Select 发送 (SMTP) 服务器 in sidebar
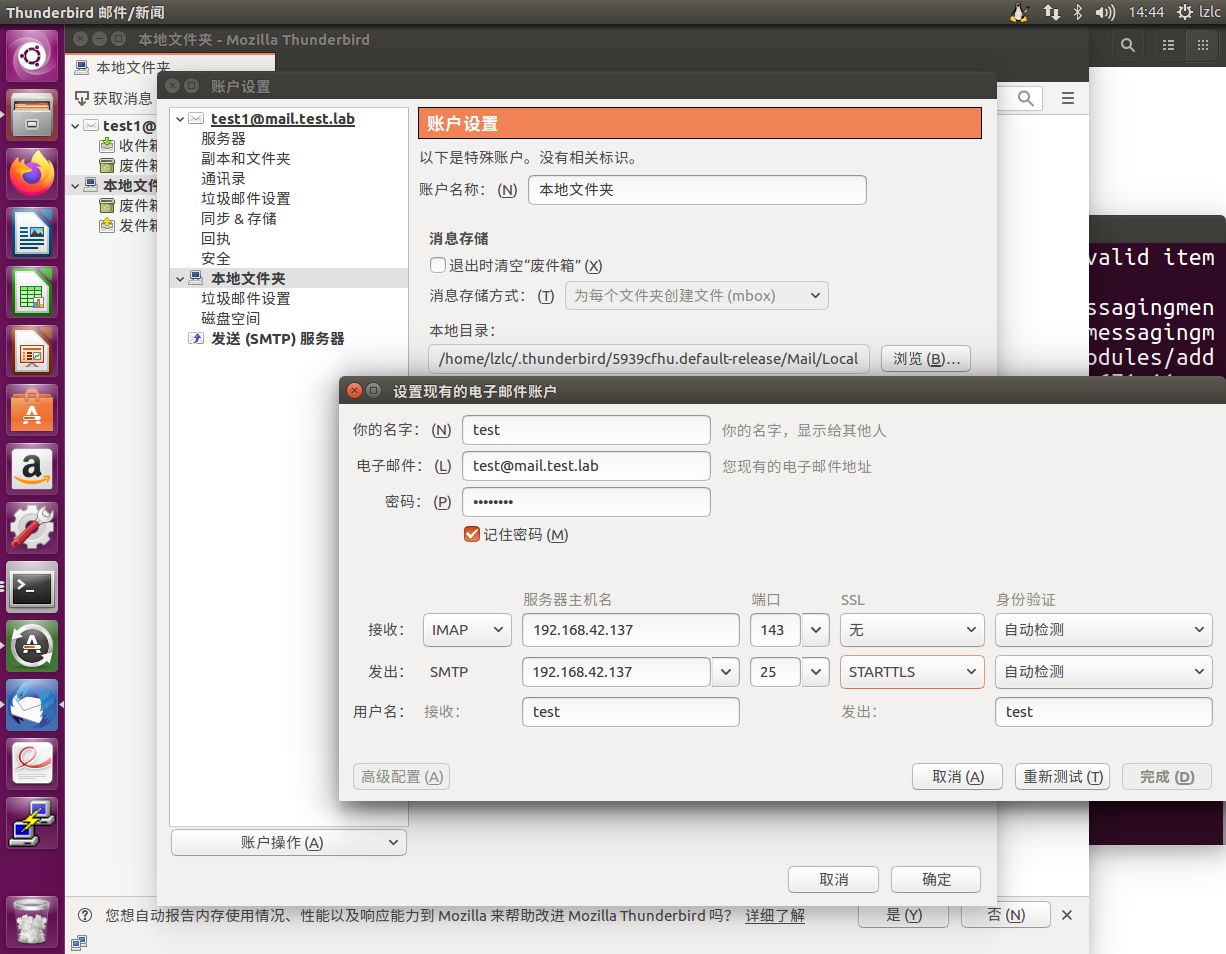Screen dimensions: 1226x954 277,339
